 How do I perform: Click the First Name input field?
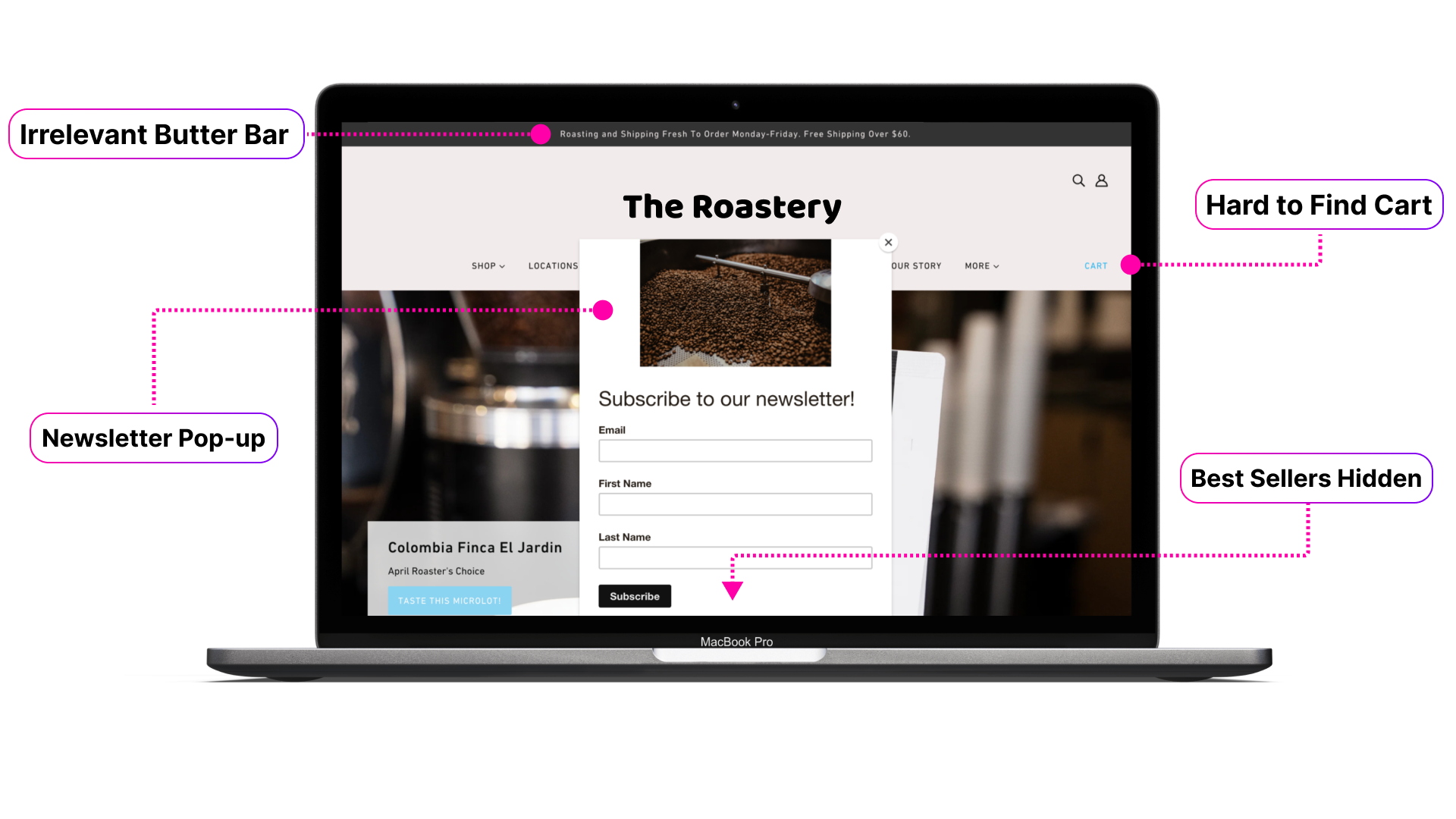pyautogui.click(x=735, y=504)
